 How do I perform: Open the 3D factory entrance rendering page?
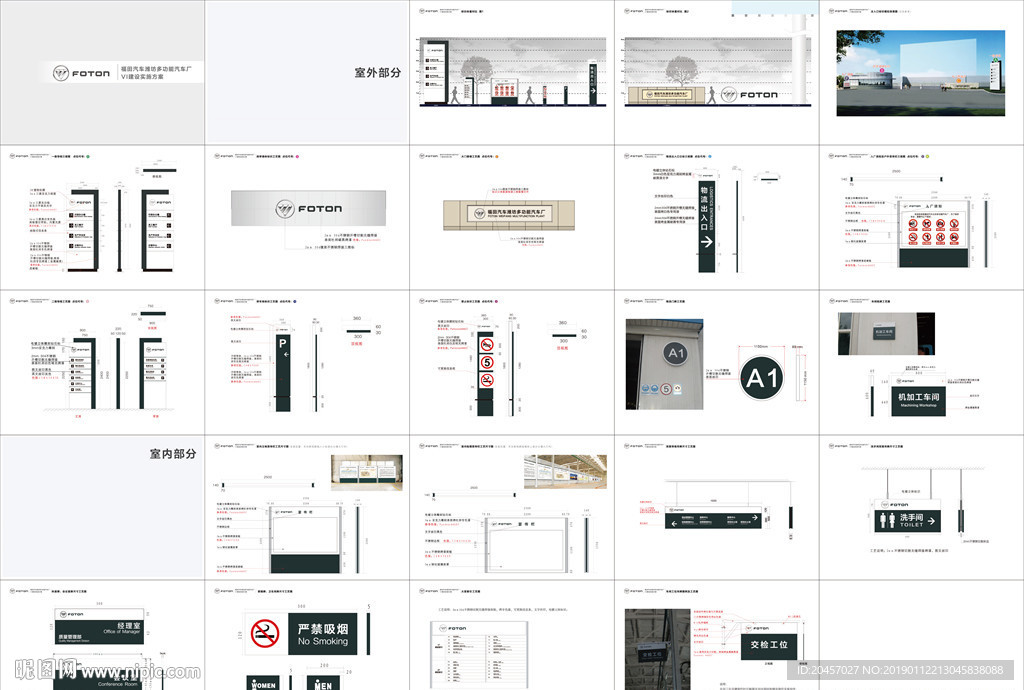921,72
